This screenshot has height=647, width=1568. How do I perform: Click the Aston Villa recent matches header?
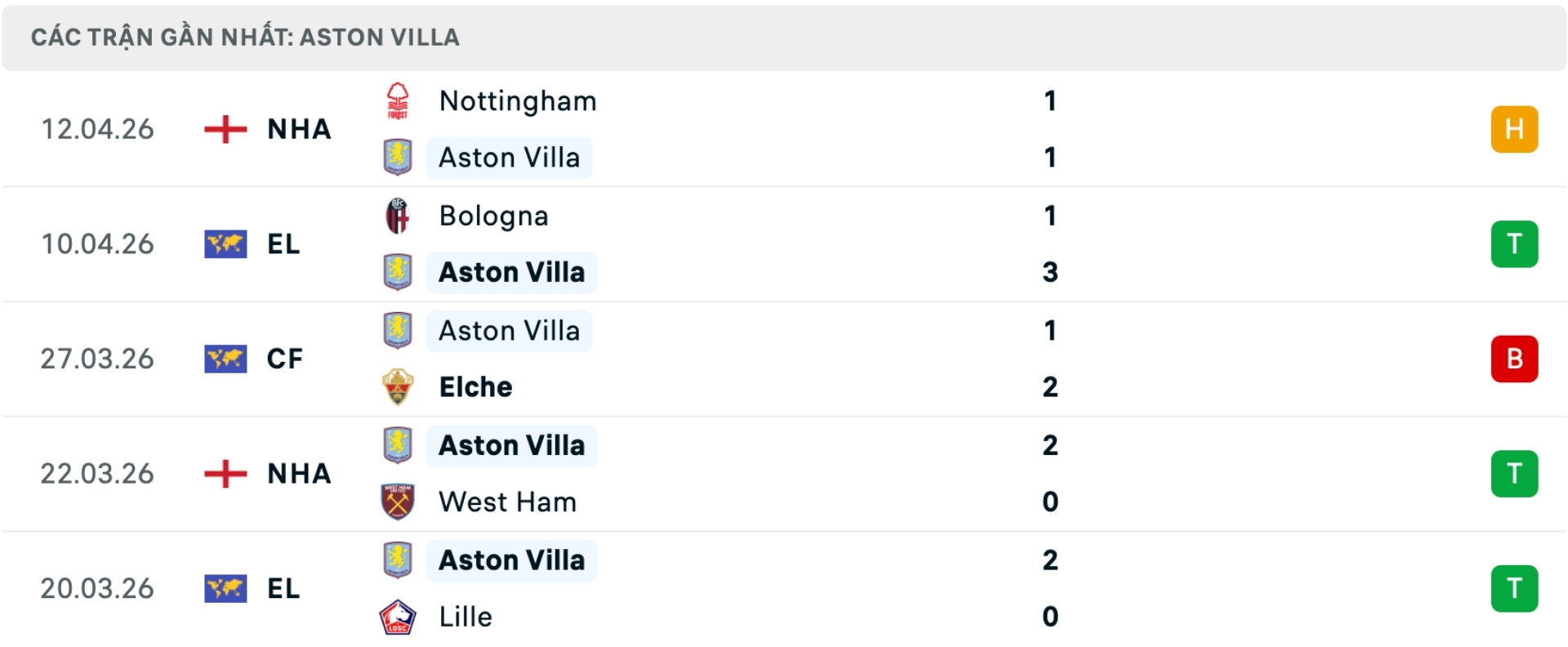[245, 38]
